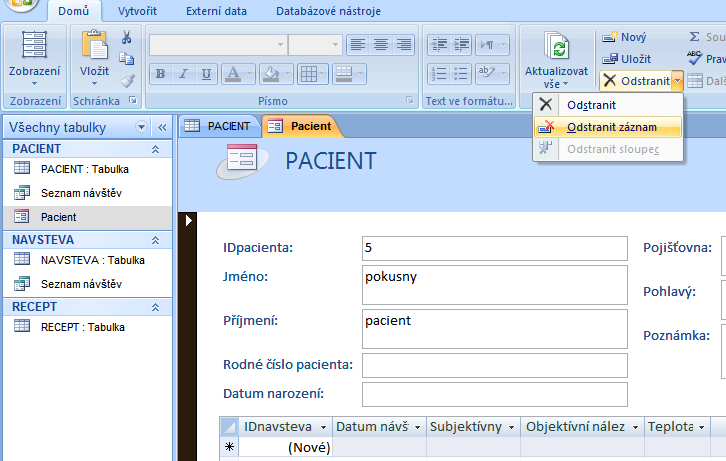Click the text highlight ab icon
Viewport: 726px width, 461px height.
[x=487, y=74]
